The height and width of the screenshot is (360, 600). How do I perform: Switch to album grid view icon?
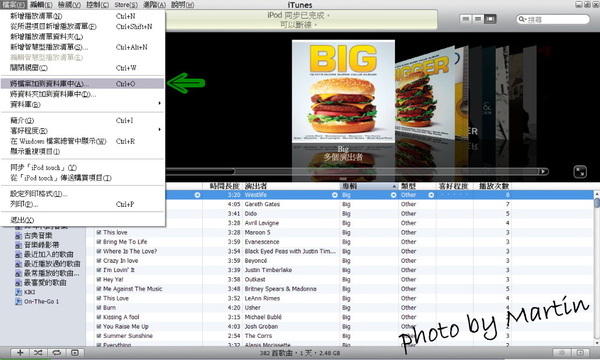478,19
